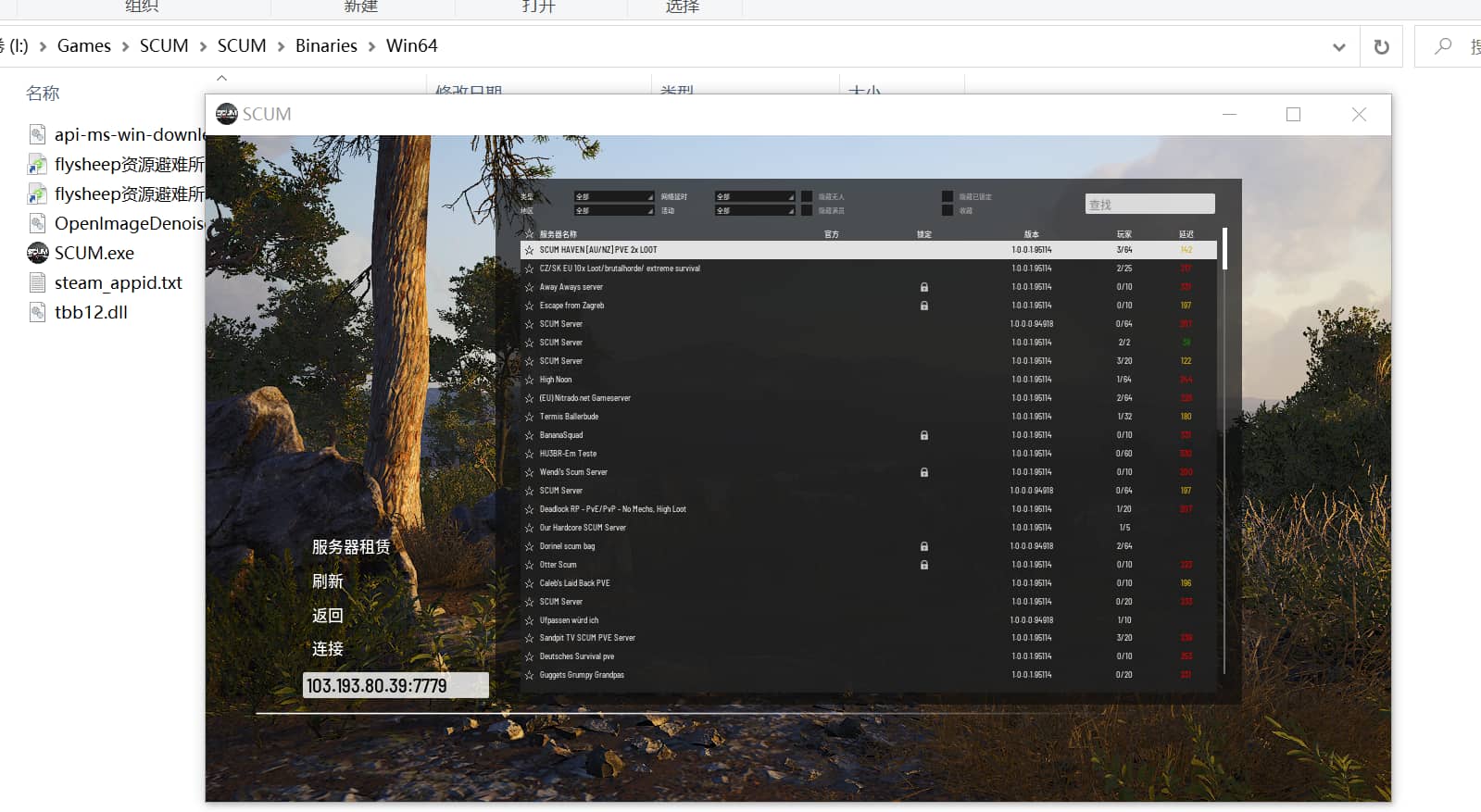Click the IP address input field
This screenshot has height=812, width=1481.
[x=395, y=685]
